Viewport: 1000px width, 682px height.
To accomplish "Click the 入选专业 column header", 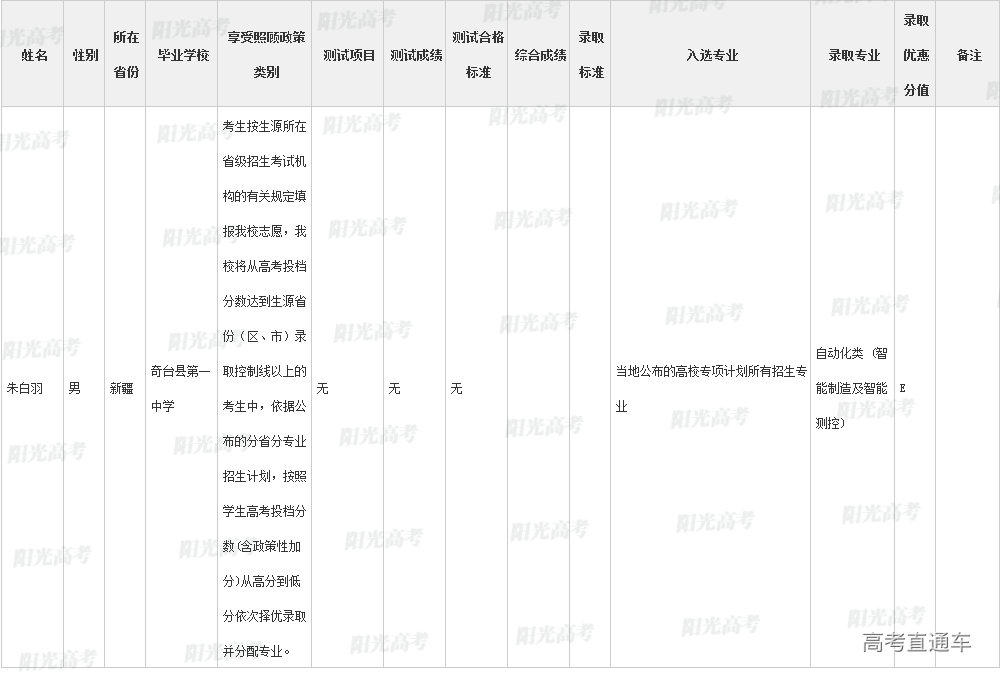I will (x=711, y=55).
